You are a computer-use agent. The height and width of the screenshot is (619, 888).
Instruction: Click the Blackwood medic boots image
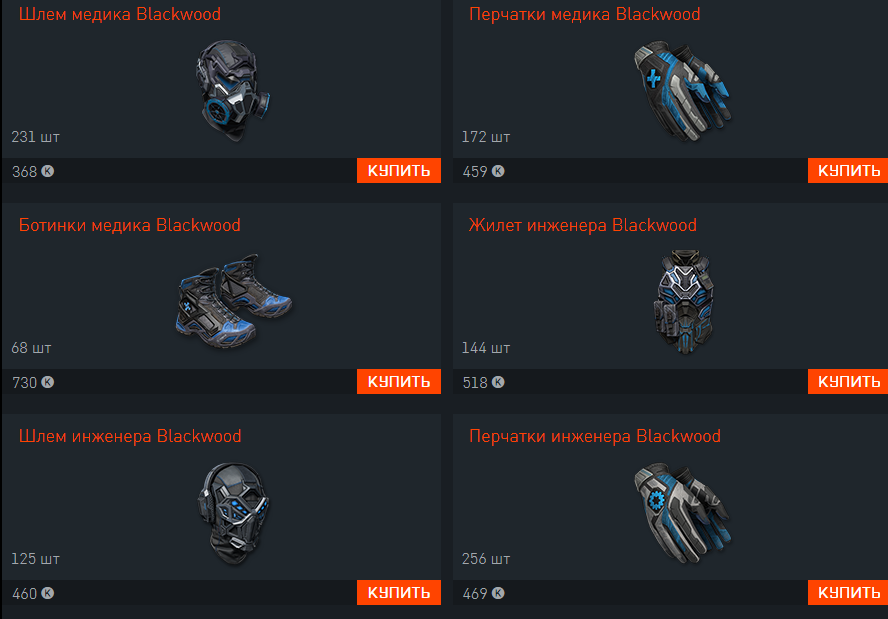pyautogui.click(x=233, y=301)
